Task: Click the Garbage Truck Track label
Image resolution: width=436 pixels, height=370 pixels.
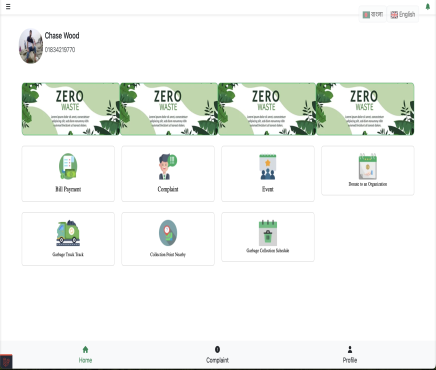Action: 68,254
